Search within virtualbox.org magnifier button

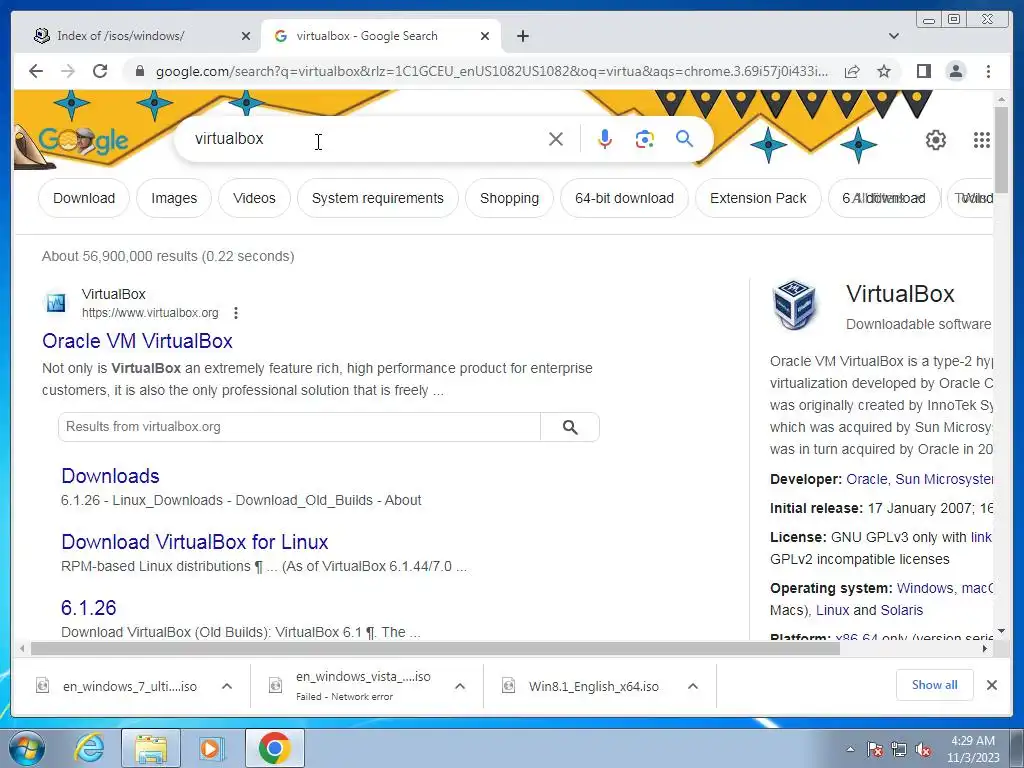pos(570,427)
